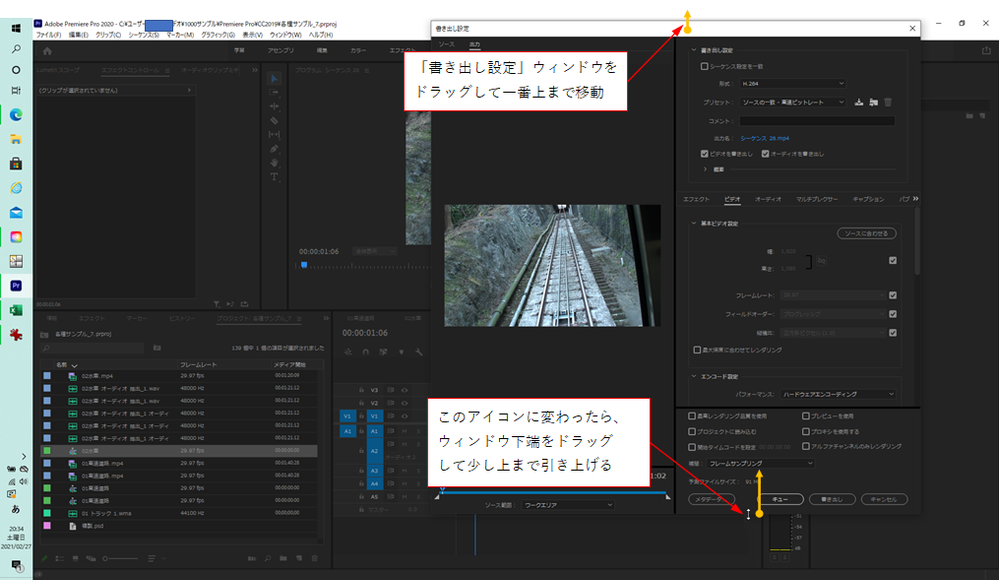Click the 'キュー' button
The image size is (999, 580).
tap(780, 499)
